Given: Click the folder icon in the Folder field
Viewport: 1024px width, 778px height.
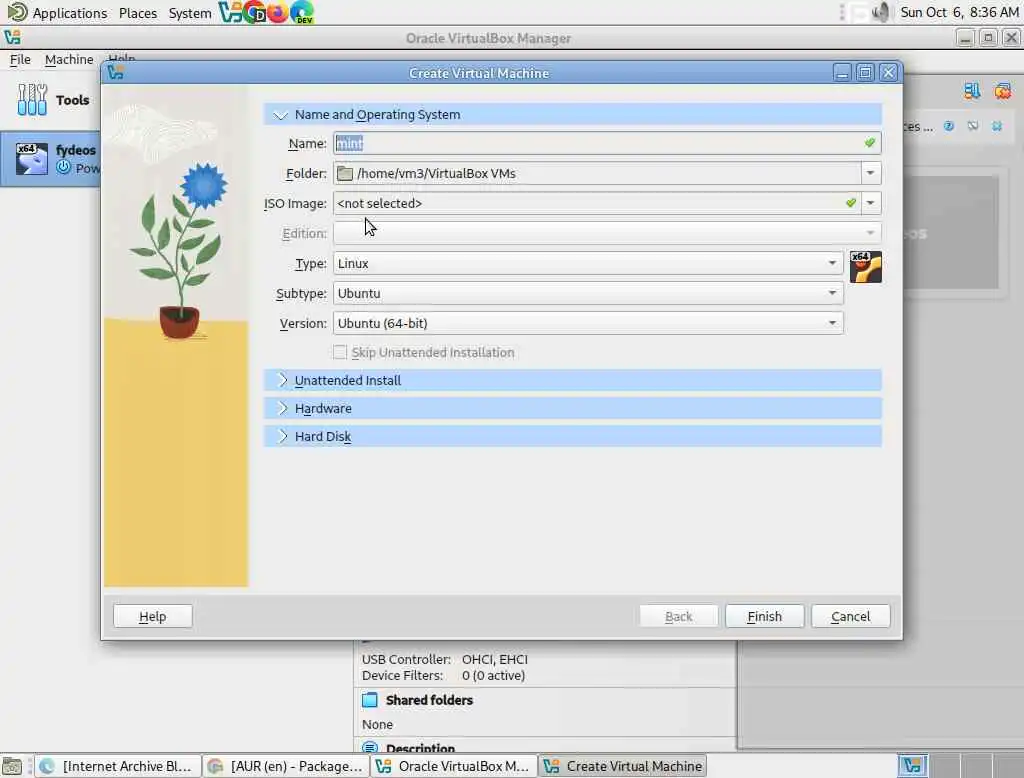Looking at the screenshot, I should click(345, 173).
